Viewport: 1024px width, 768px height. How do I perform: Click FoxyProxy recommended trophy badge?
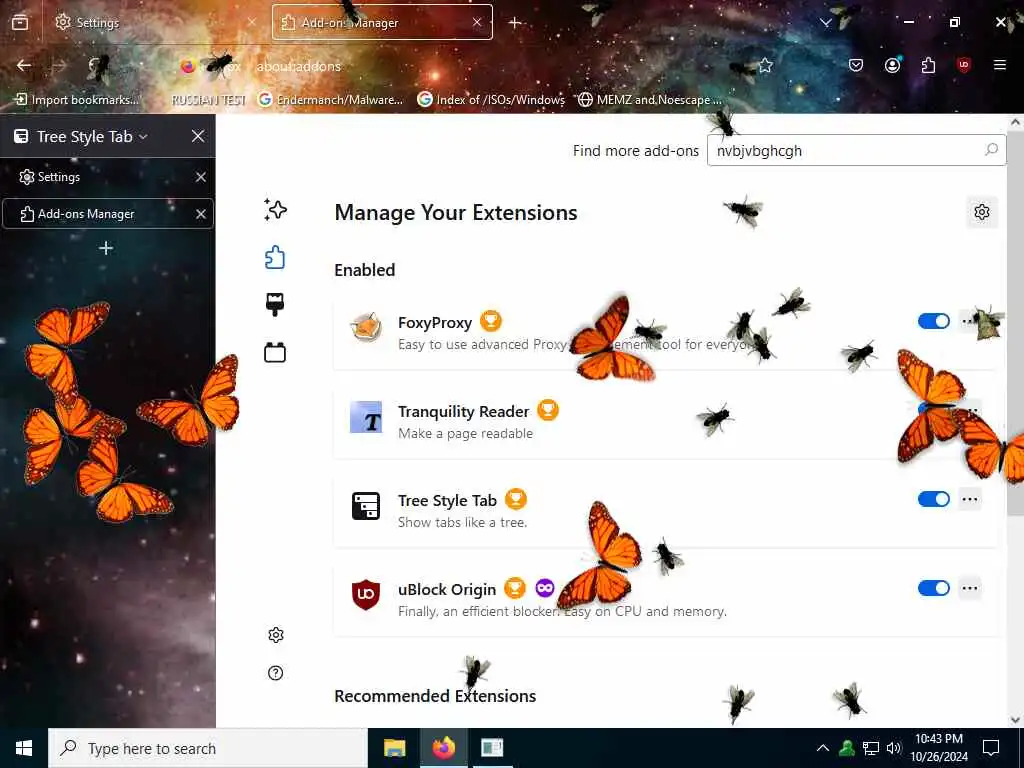pos(490,321)
